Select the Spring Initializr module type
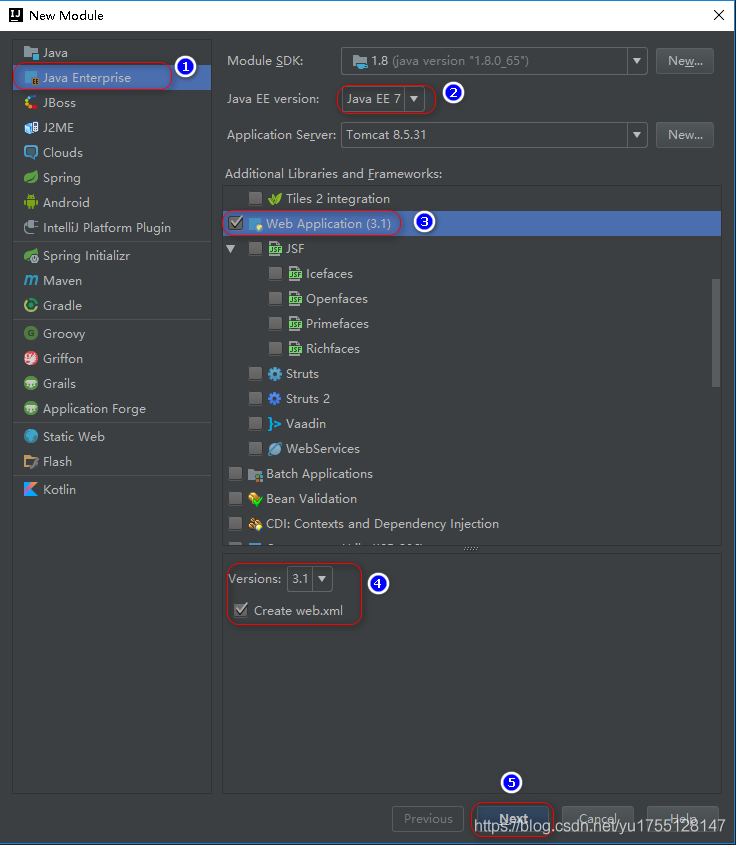This screenshot has width=736, height=845. [x=86, y=256]
